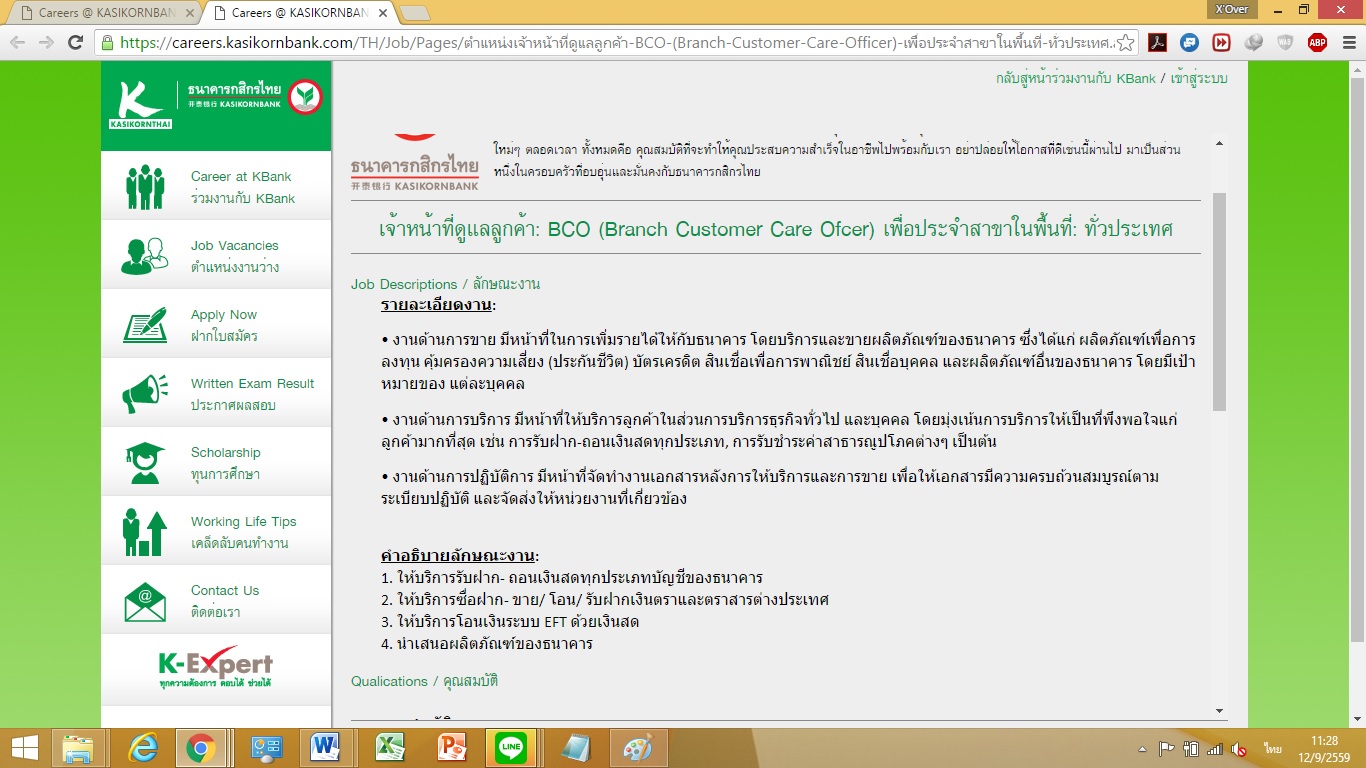Open the Windows Start button

25,748
